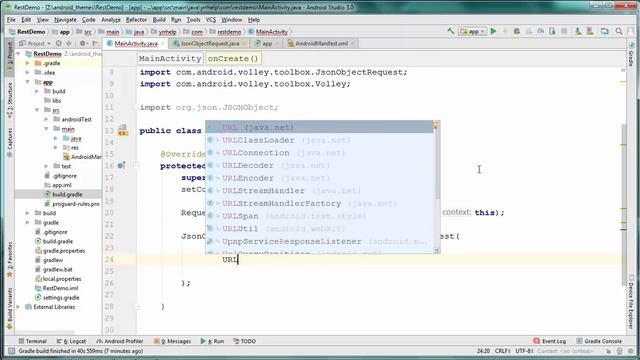
Task: Run the app with the green play icon
Action: (493, 31)
